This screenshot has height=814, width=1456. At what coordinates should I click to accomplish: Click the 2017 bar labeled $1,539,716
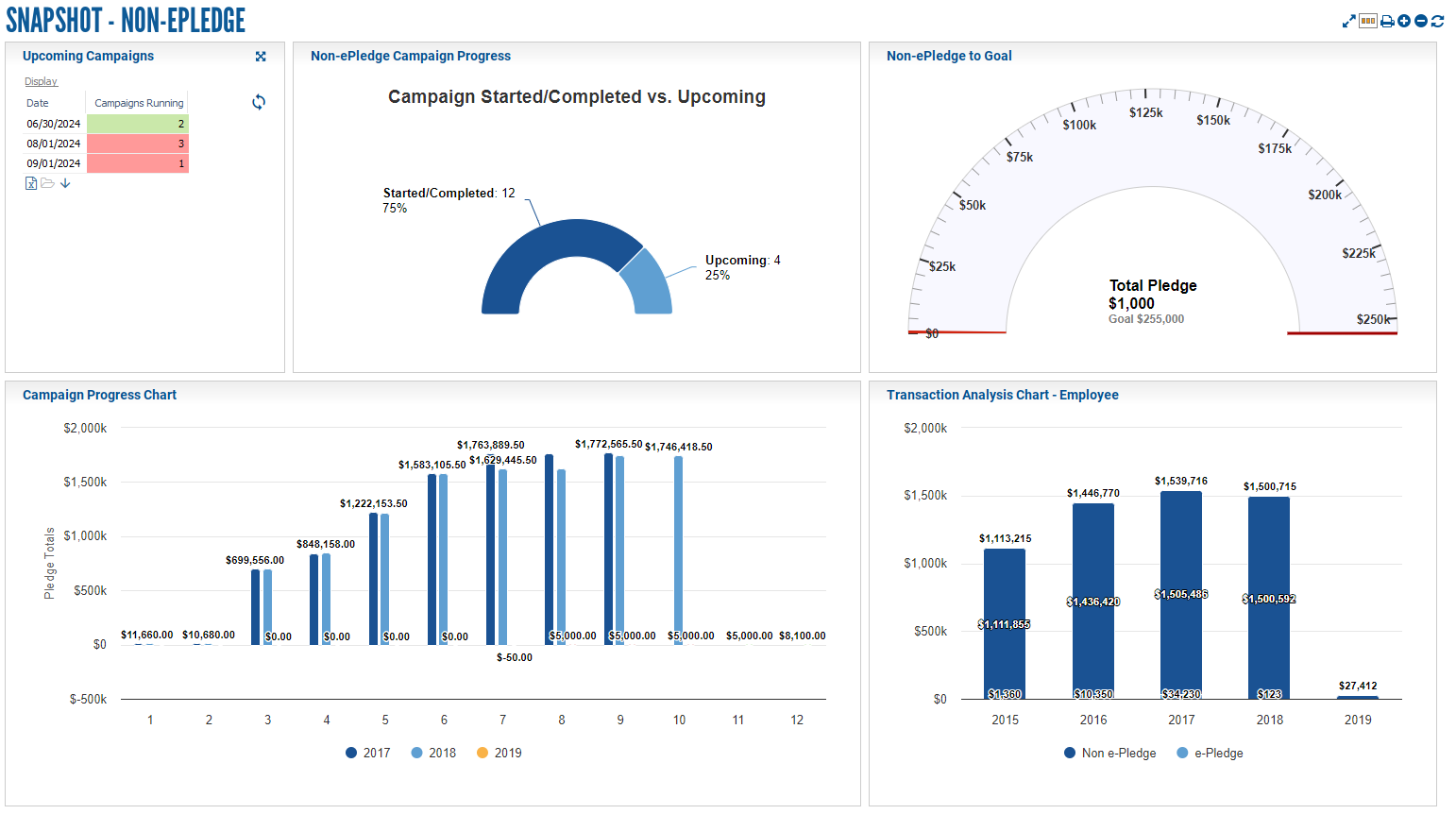click(x=1181, y=595)
